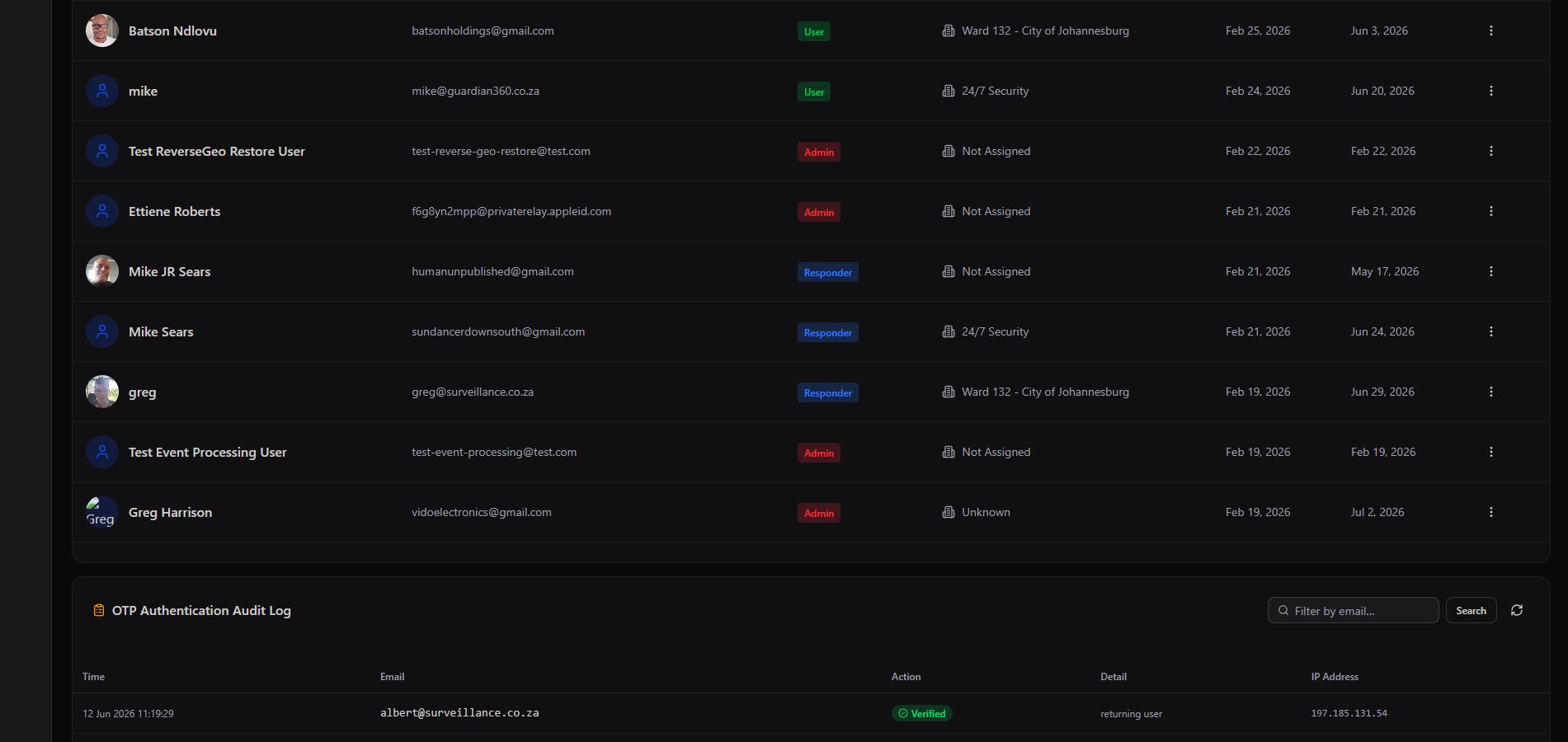Click IP address 197.185.131.54
The height and width of the screenshot is (742, 1568).
[1349, 713]
